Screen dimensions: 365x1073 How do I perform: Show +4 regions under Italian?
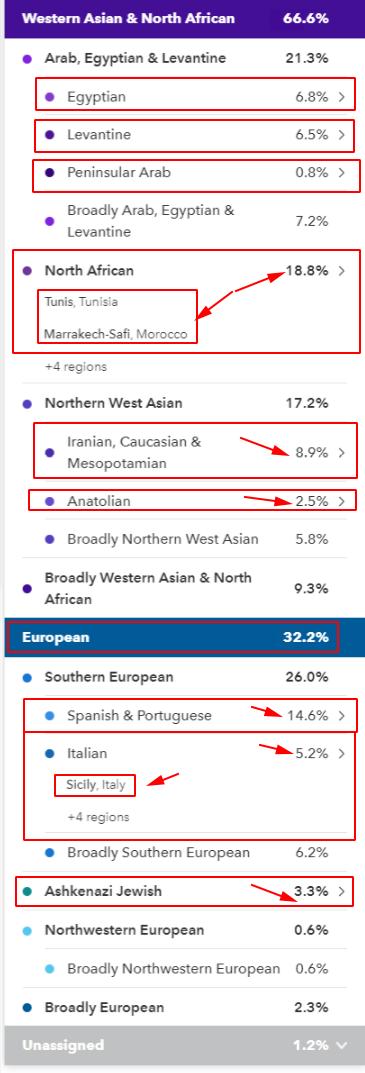tap(98, 817)
